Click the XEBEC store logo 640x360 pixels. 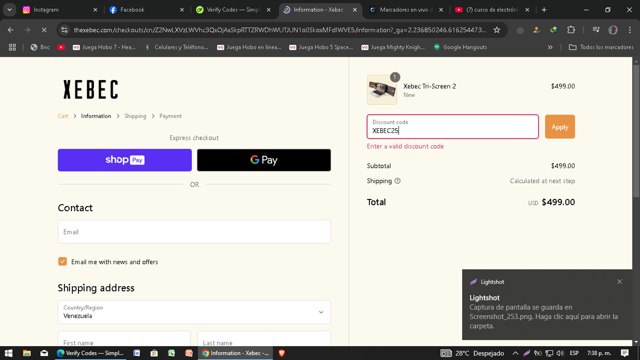tap(91, 89)
